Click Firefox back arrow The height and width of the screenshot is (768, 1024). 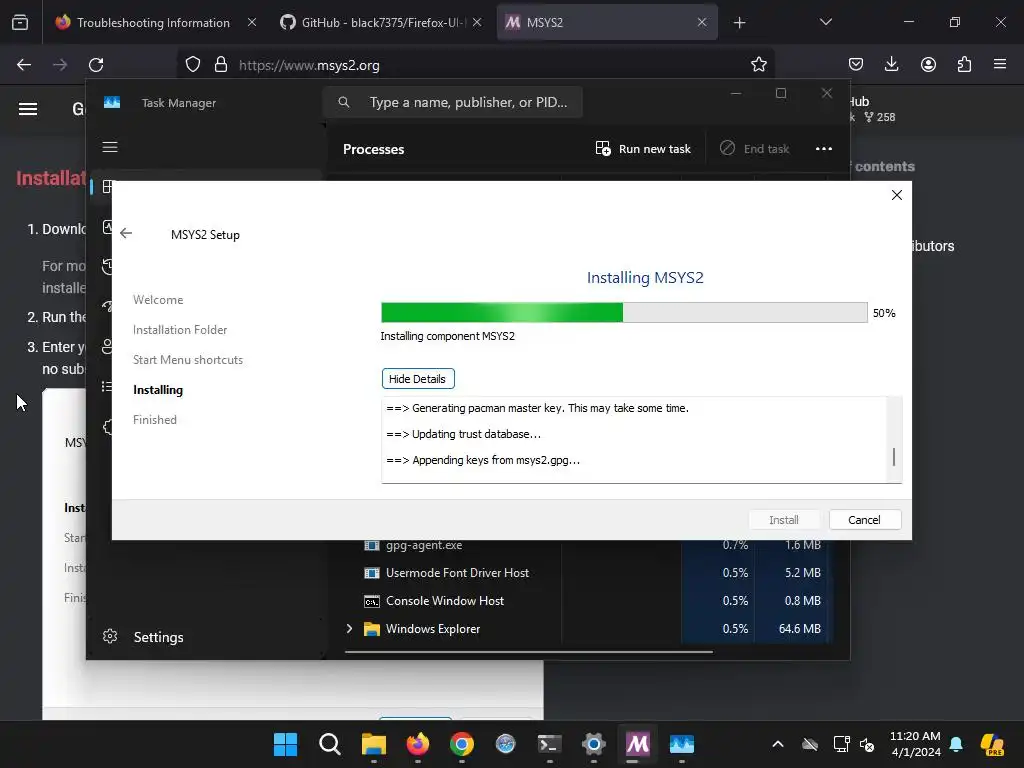24,65
